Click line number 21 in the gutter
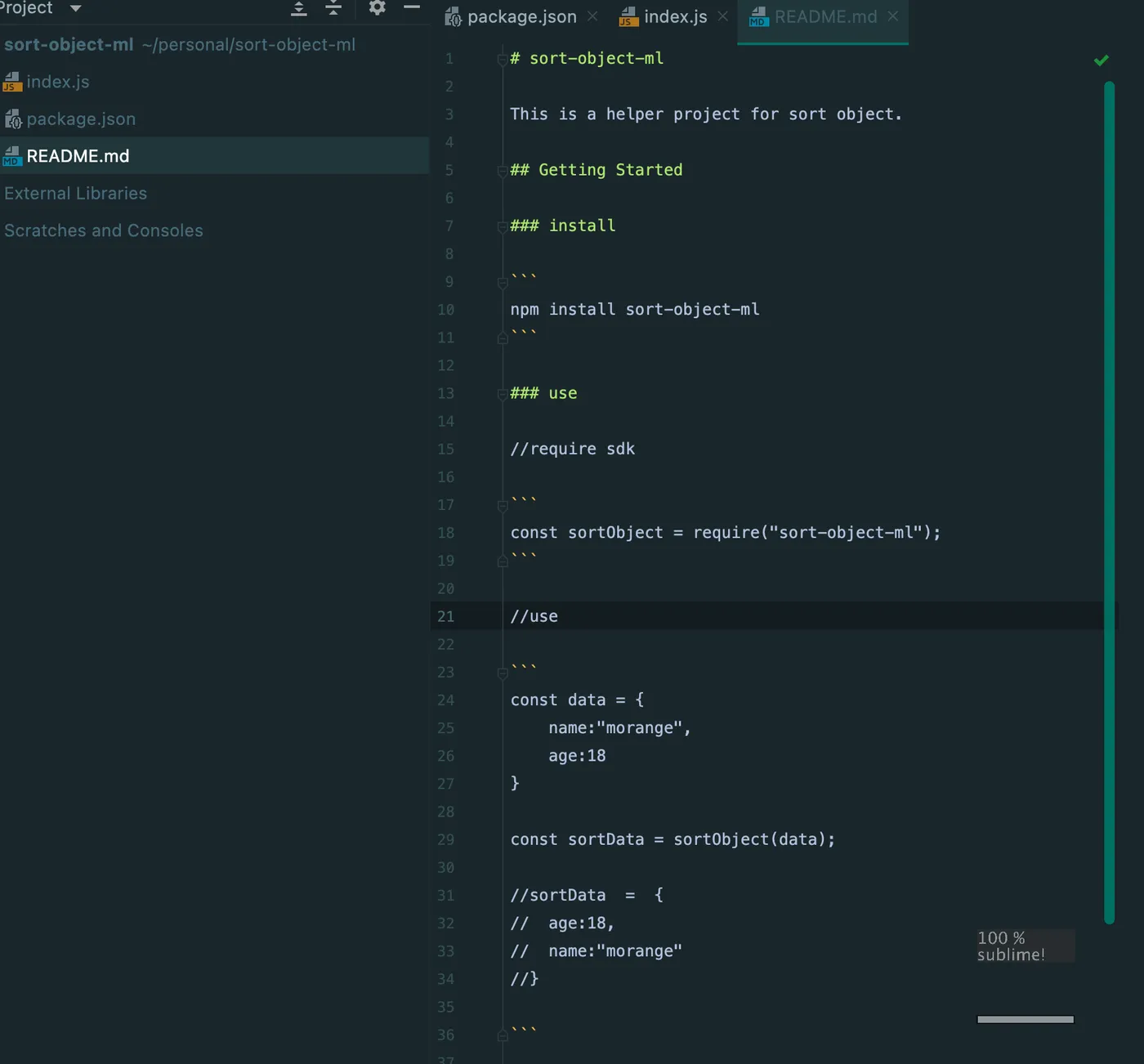1144x1064 pixels. coord(445,616)
